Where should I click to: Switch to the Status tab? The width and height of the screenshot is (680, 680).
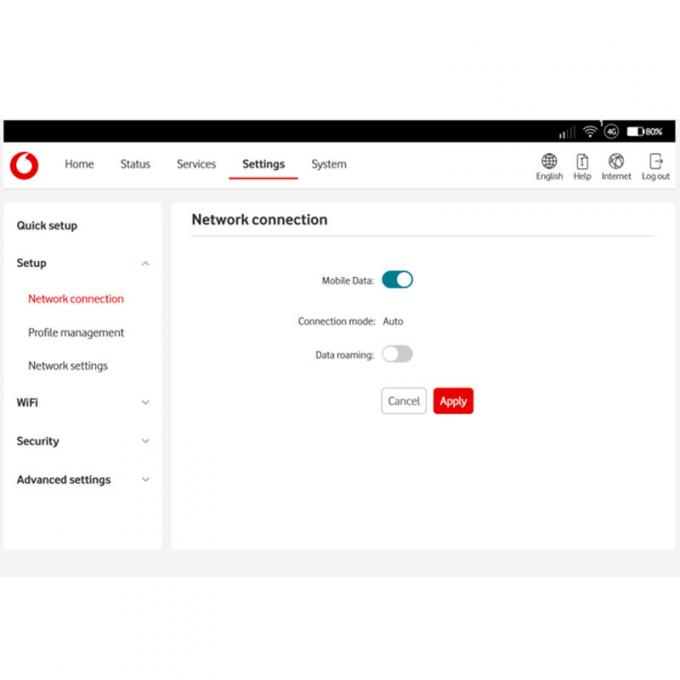[135, 164]
